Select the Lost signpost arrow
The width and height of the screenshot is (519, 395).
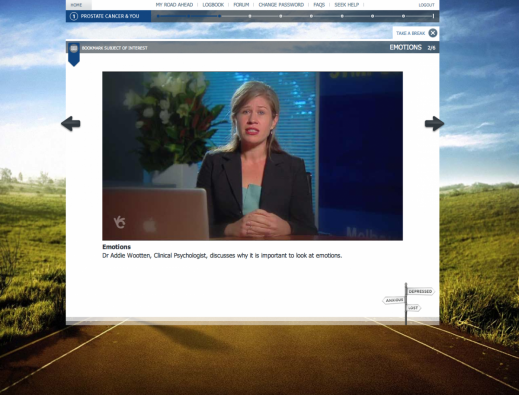click(414, 308)
